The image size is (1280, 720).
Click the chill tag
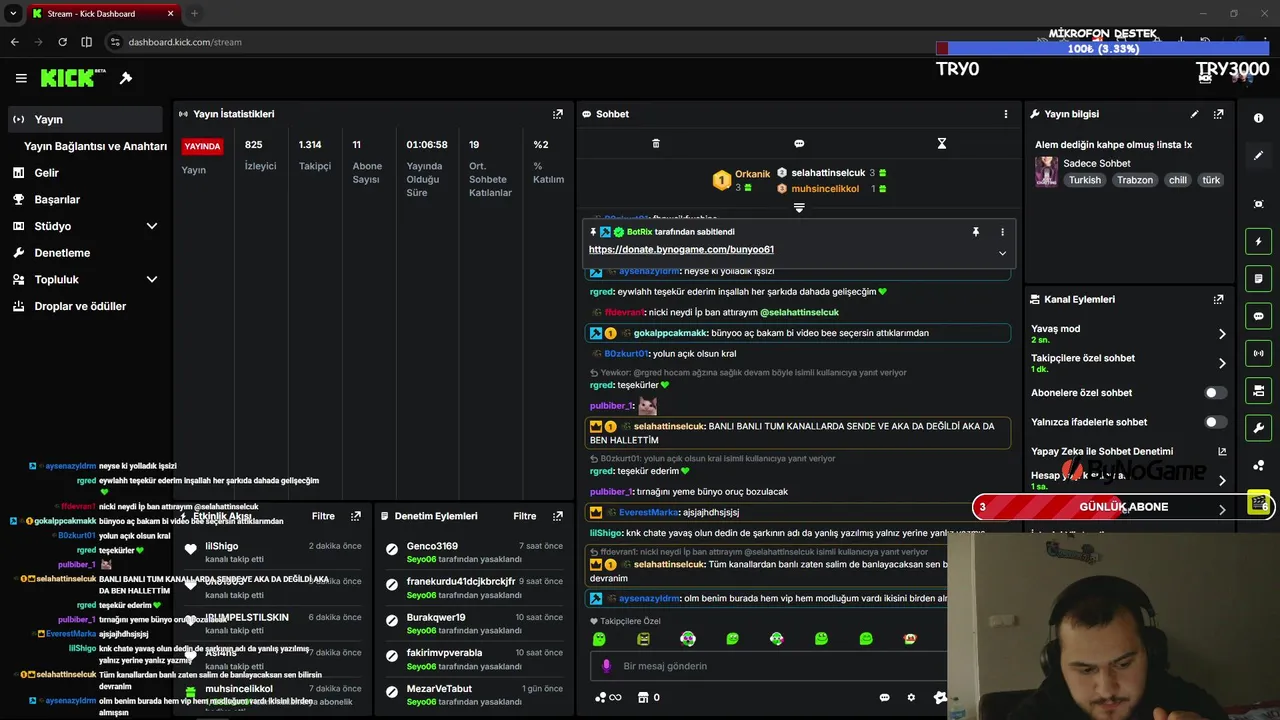tap(1177, 180)
